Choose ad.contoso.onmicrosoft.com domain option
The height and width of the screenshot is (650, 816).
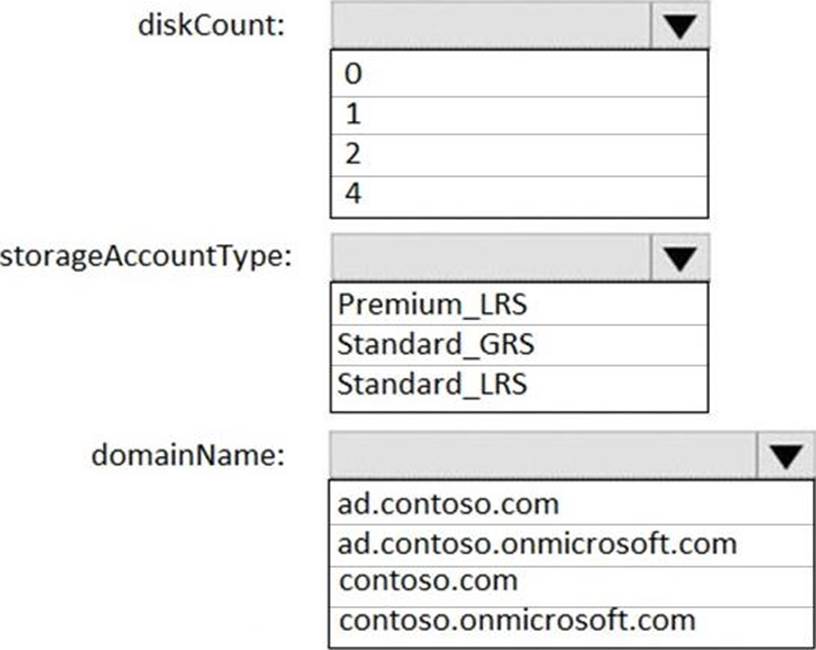click(571, 544)
